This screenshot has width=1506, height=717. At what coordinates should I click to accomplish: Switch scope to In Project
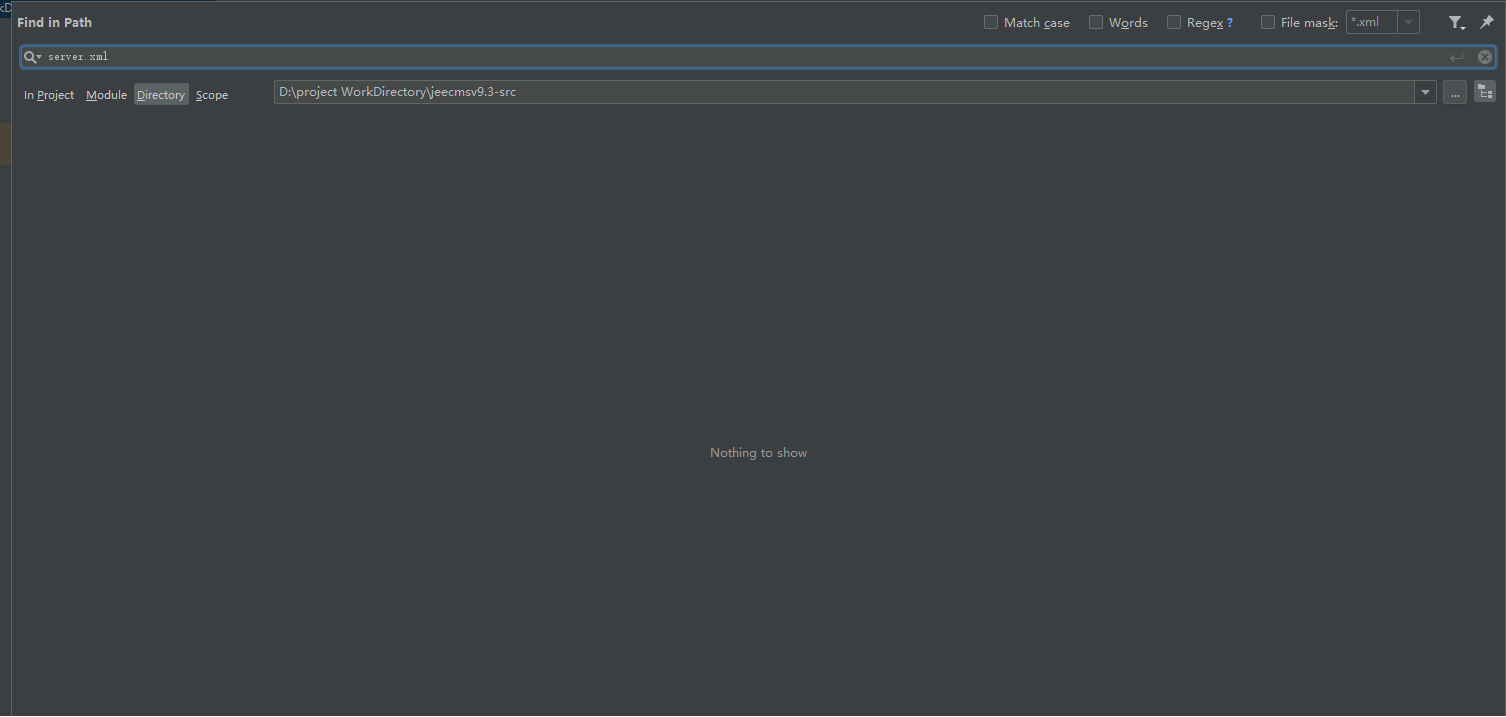(x=49, y=95)
